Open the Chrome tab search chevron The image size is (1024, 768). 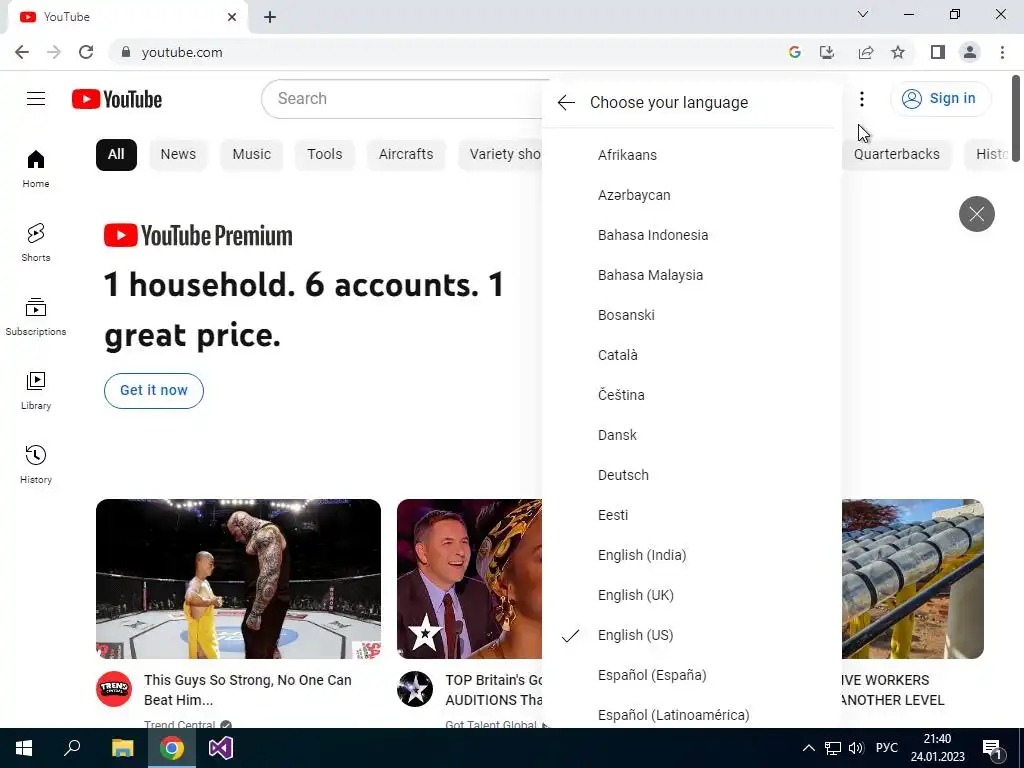tap(863, 14)
